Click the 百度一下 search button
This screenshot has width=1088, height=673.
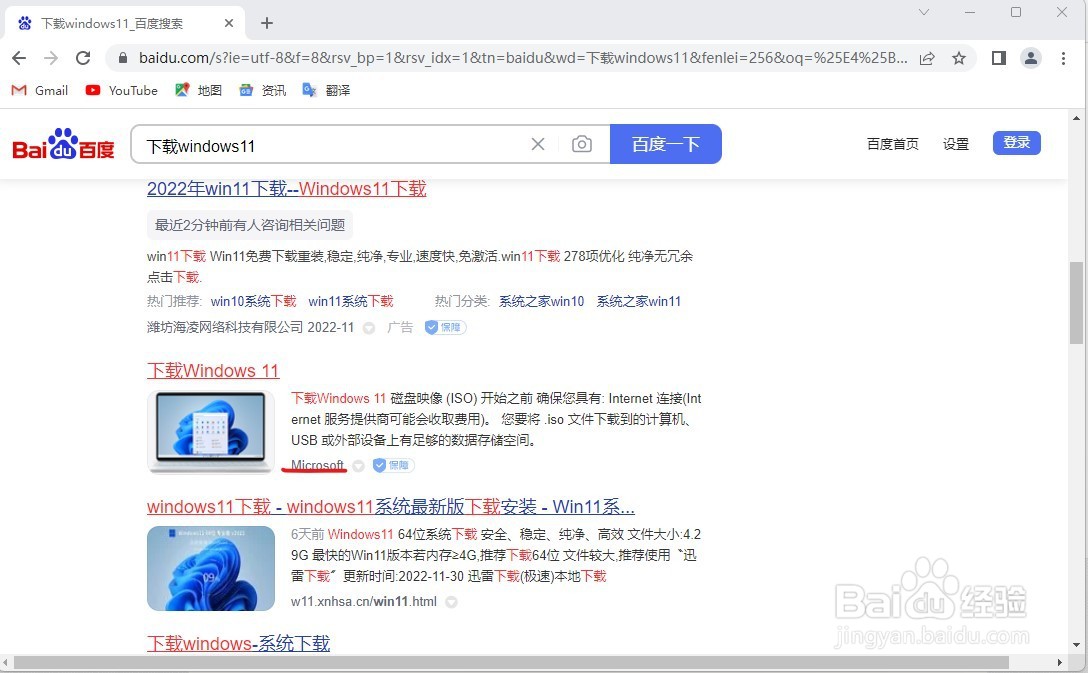pos(665,144)
